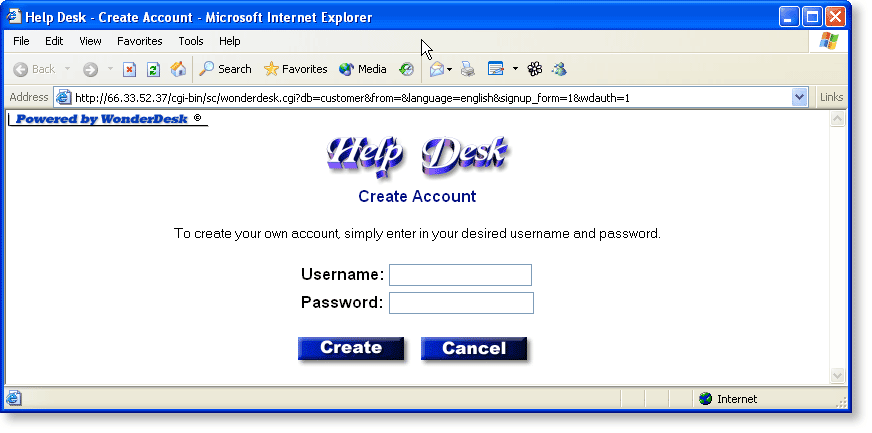Click the Mail envelope icon
872x433 pixels.
pos(437,69)
